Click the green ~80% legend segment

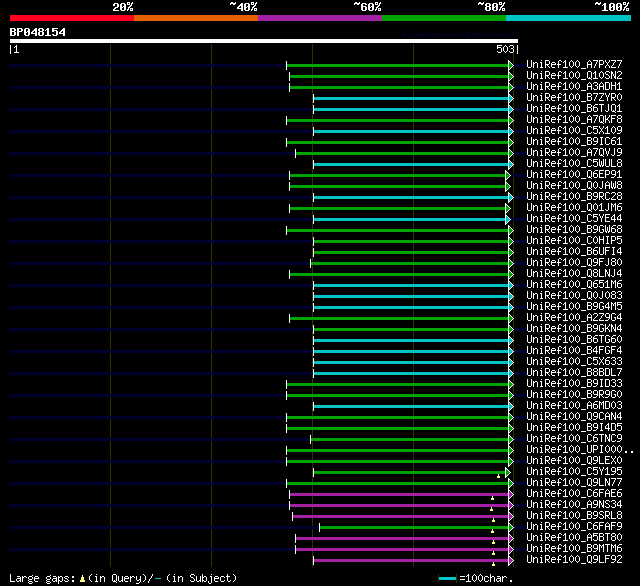tap(444, 18)
